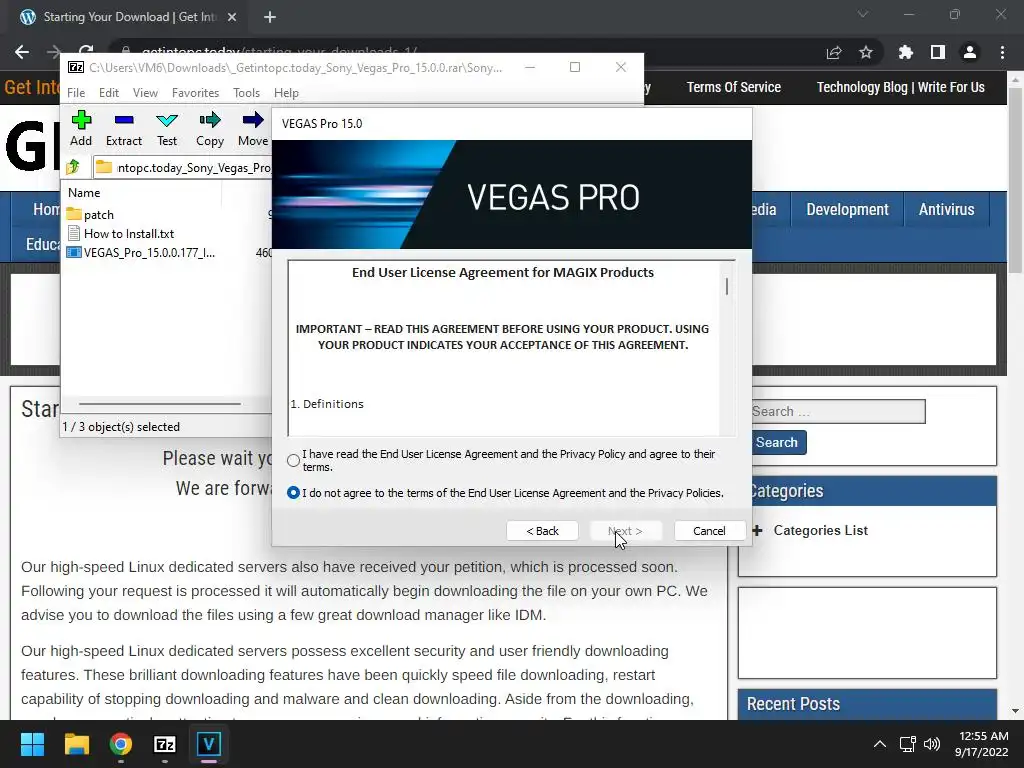Open the Help menu in 7-Zip
Viewport: 1024px width, 768px height.
(286, 93)
